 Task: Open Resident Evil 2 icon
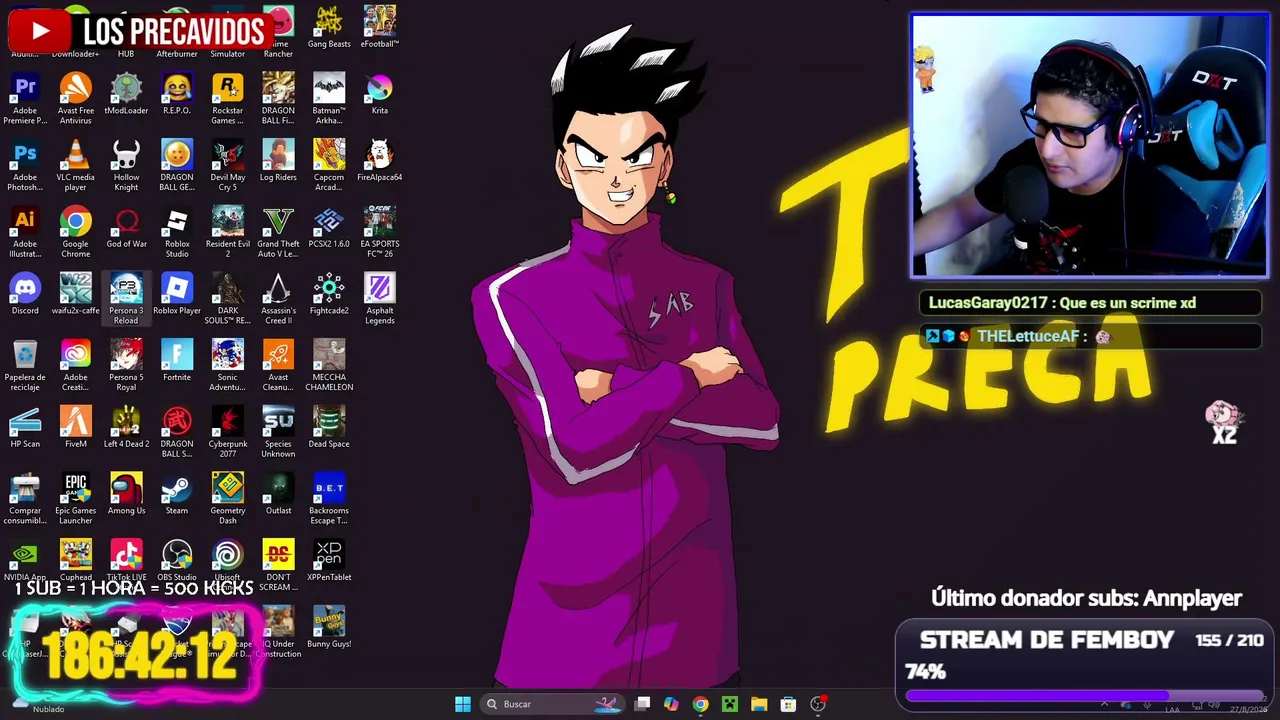point(228,232)
